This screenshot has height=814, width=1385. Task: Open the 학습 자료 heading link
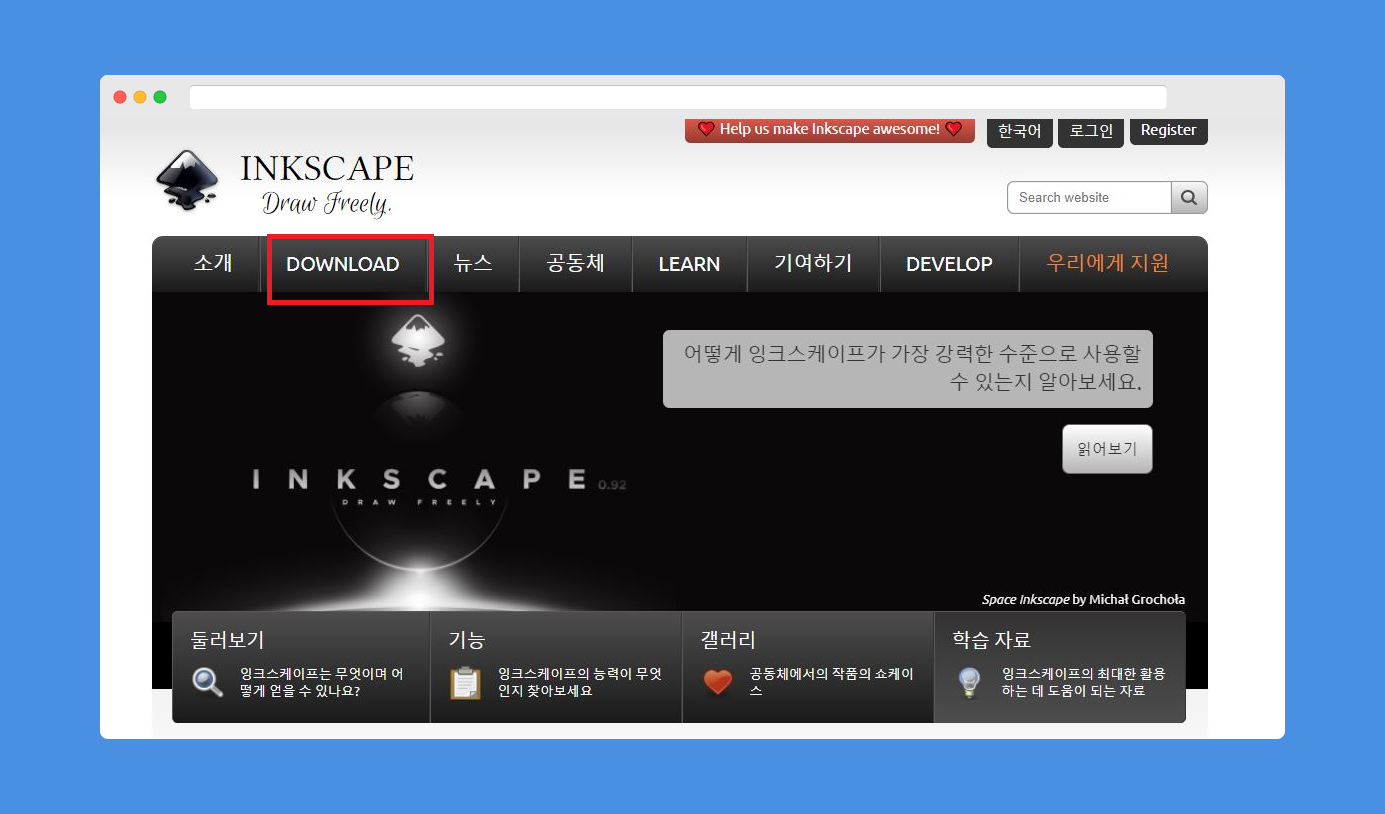[x=991, y=640]
